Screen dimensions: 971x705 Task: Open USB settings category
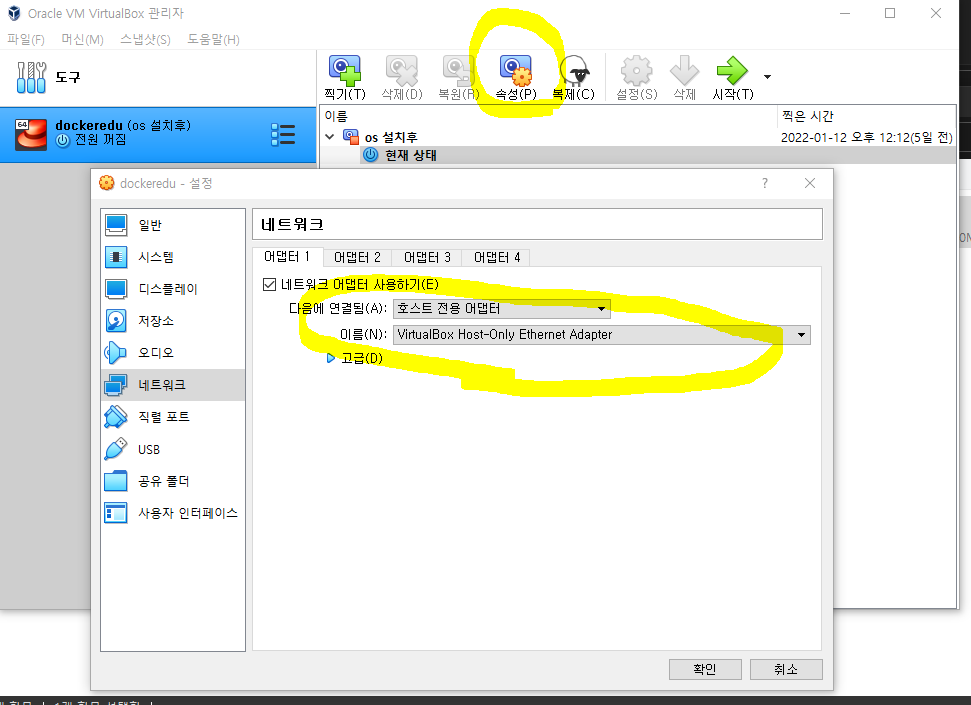click(173, 449)
